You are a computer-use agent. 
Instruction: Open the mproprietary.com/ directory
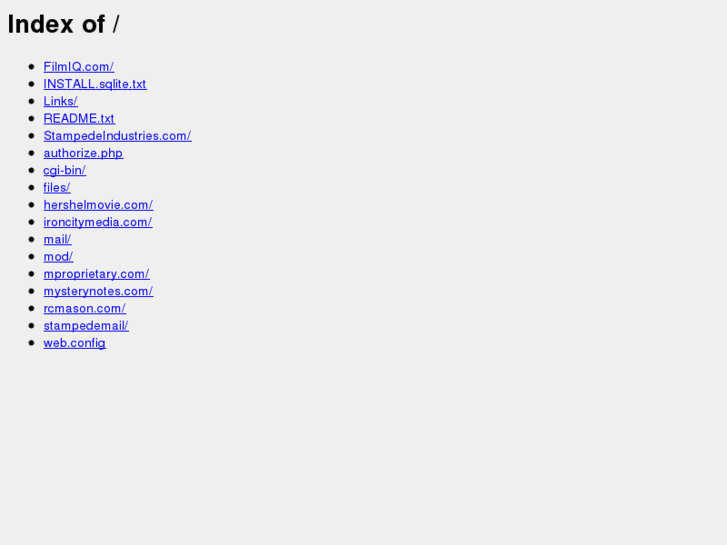[96, 274]
